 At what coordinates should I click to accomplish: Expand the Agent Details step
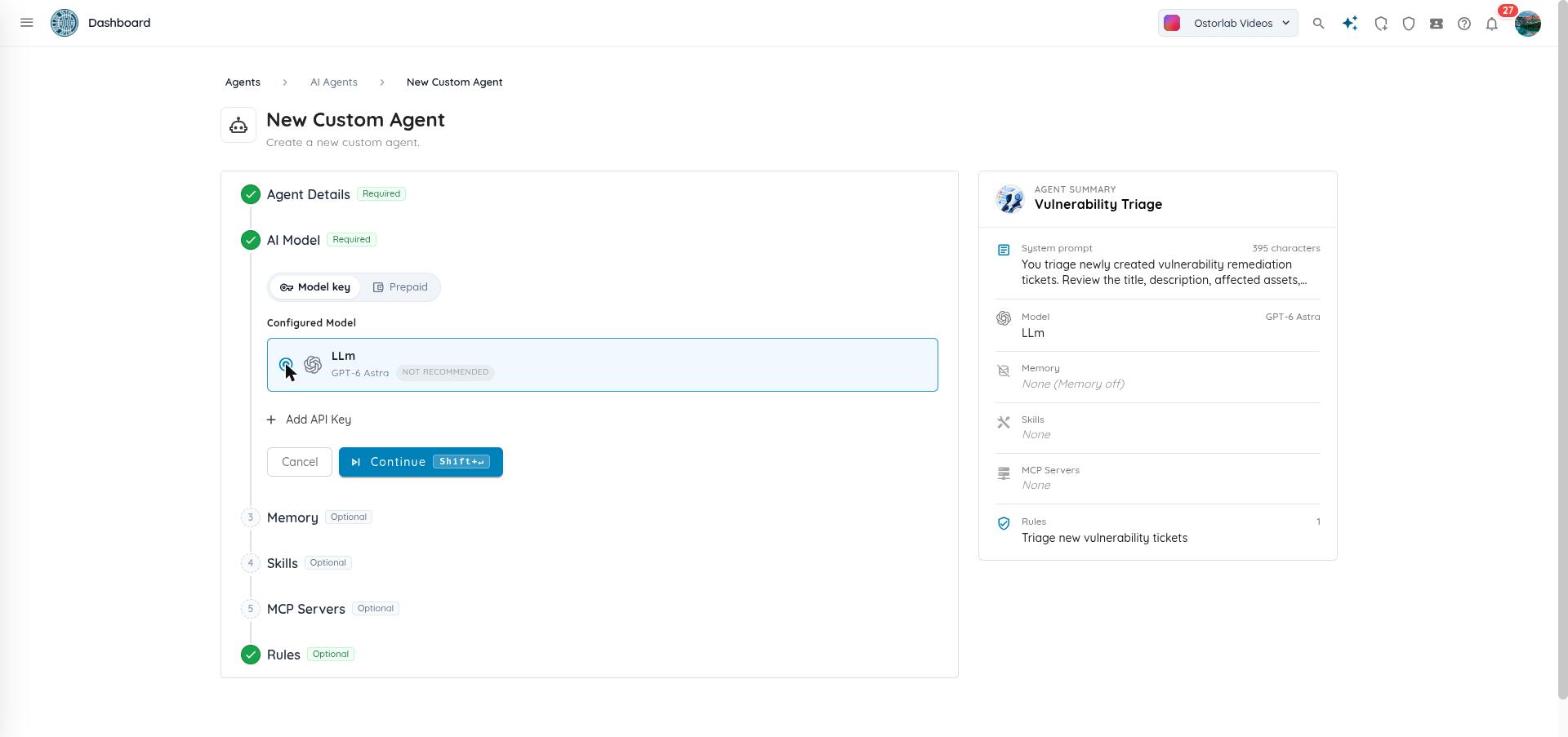click(308, 194)
